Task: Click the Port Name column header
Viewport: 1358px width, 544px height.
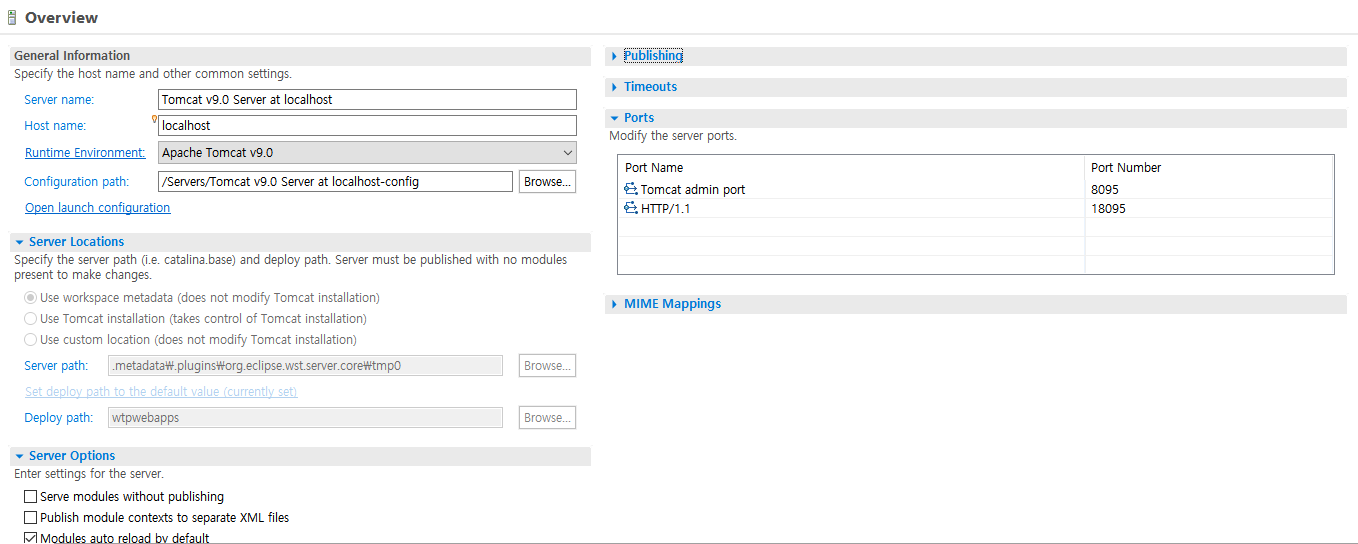Action: [x=851, y=167]
